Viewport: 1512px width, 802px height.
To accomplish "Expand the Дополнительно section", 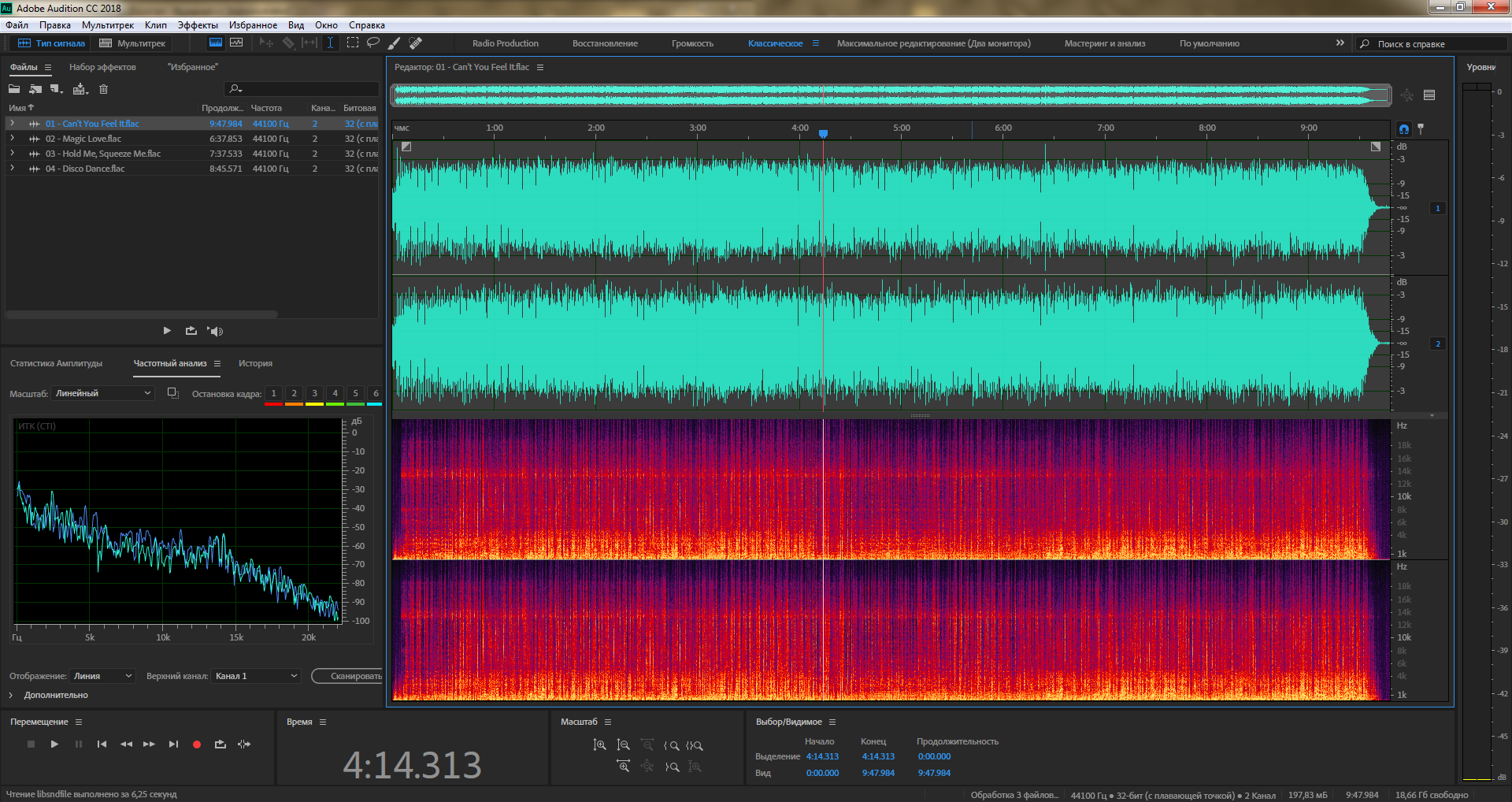I will click(11, 695).
